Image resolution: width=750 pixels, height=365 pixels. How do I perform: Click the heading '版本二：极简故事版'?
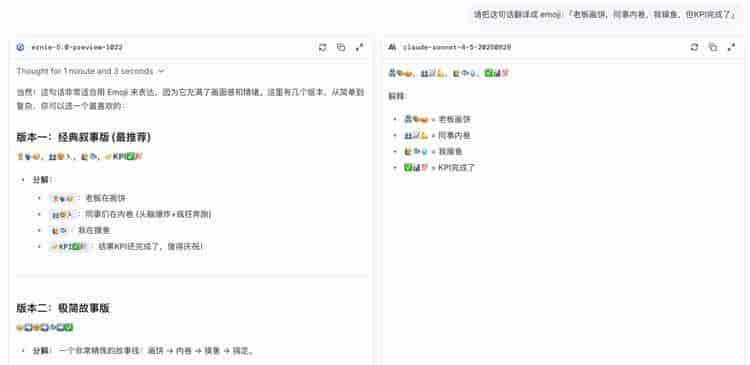pyautogui.click(x=63, y=308)
